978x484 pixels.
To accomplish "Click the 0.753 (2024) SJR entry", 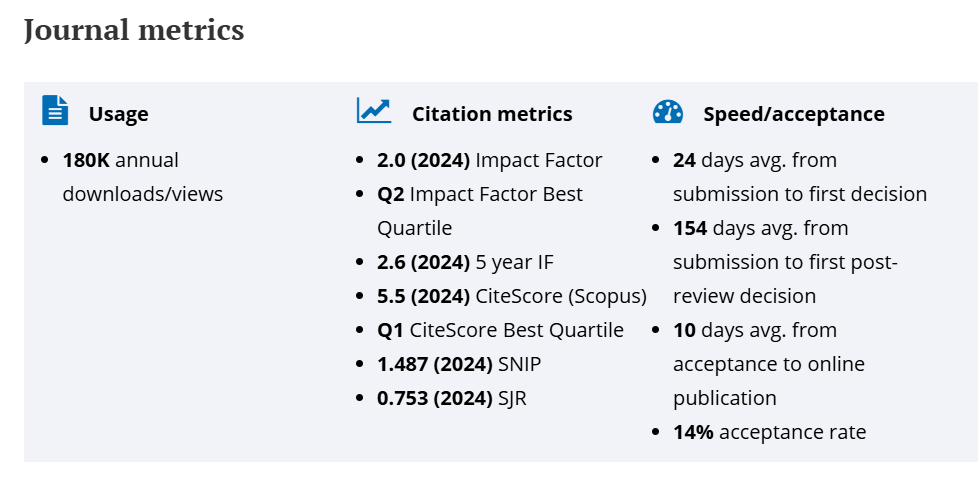I will point(451,398).
